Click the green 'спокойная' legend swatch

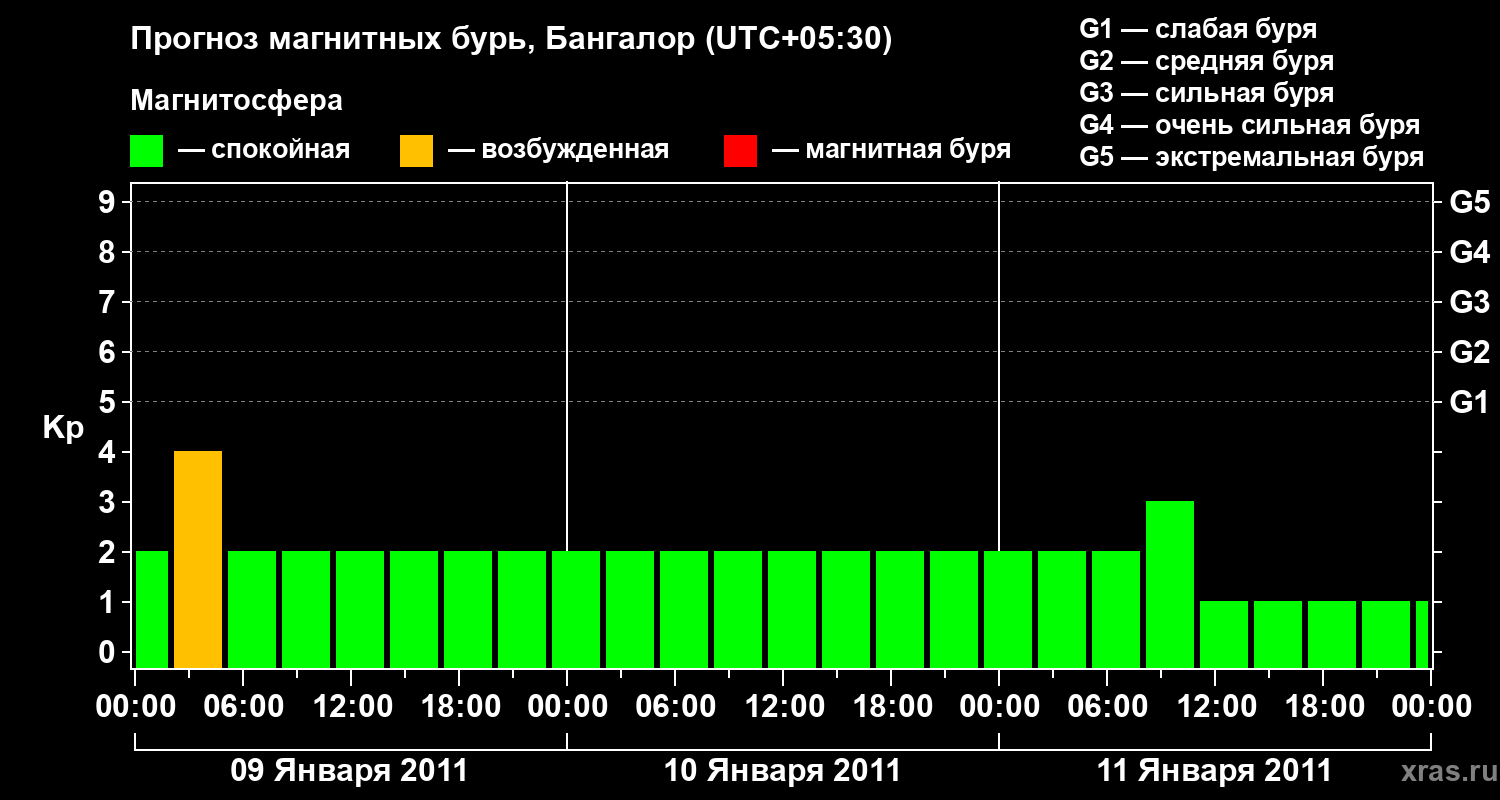click(x=147, y=151)
